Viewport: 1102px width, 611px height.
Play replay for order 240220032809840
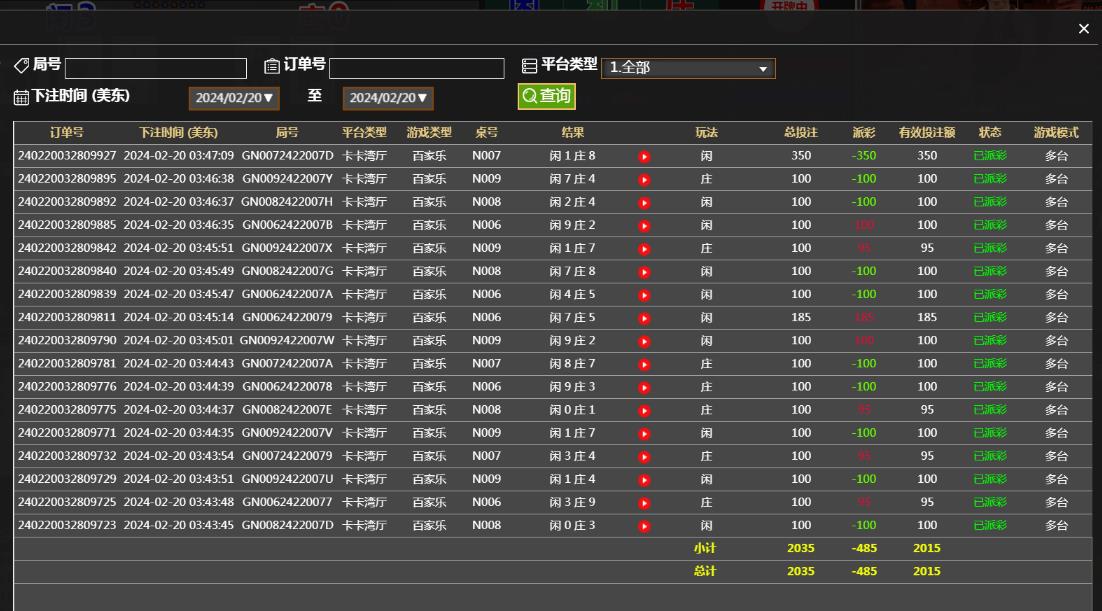[644, 272]
